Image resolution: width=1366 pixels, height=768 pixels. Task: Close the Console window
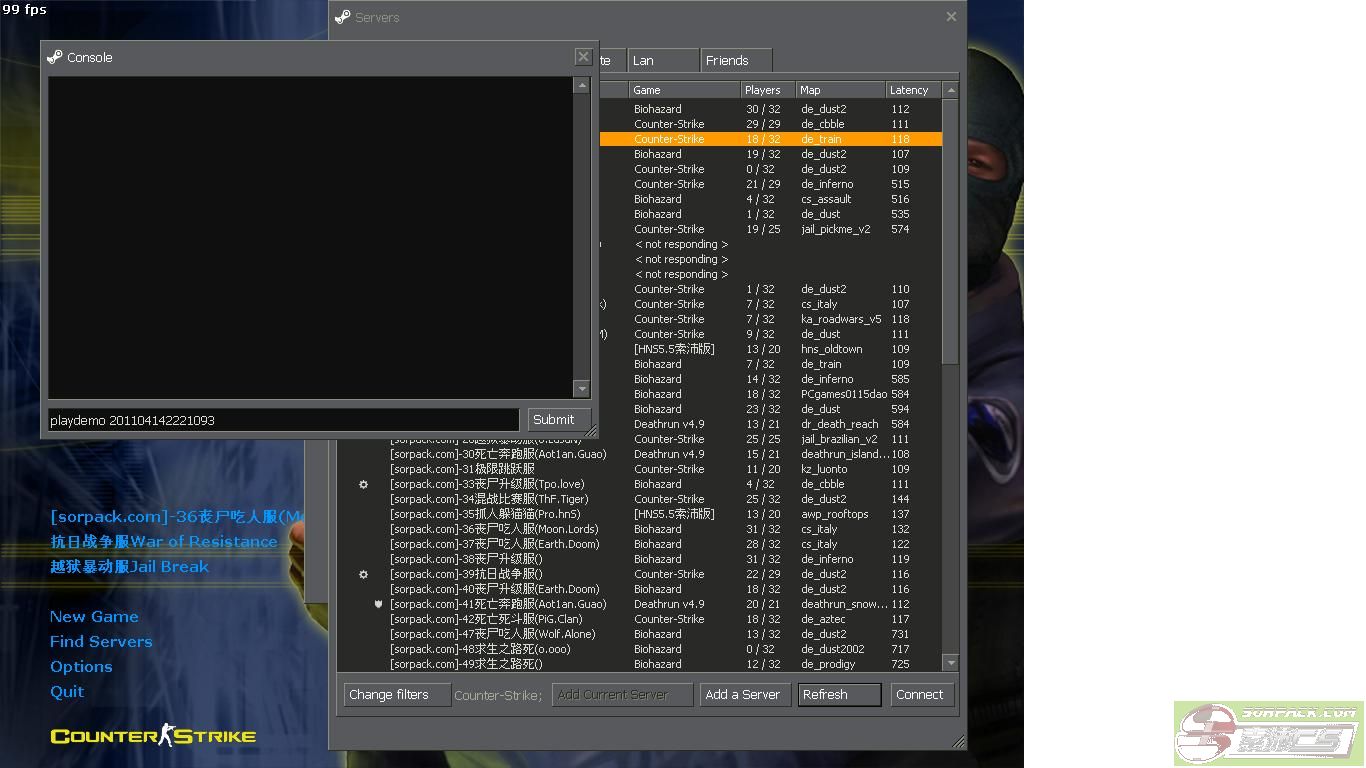point(583,57)
